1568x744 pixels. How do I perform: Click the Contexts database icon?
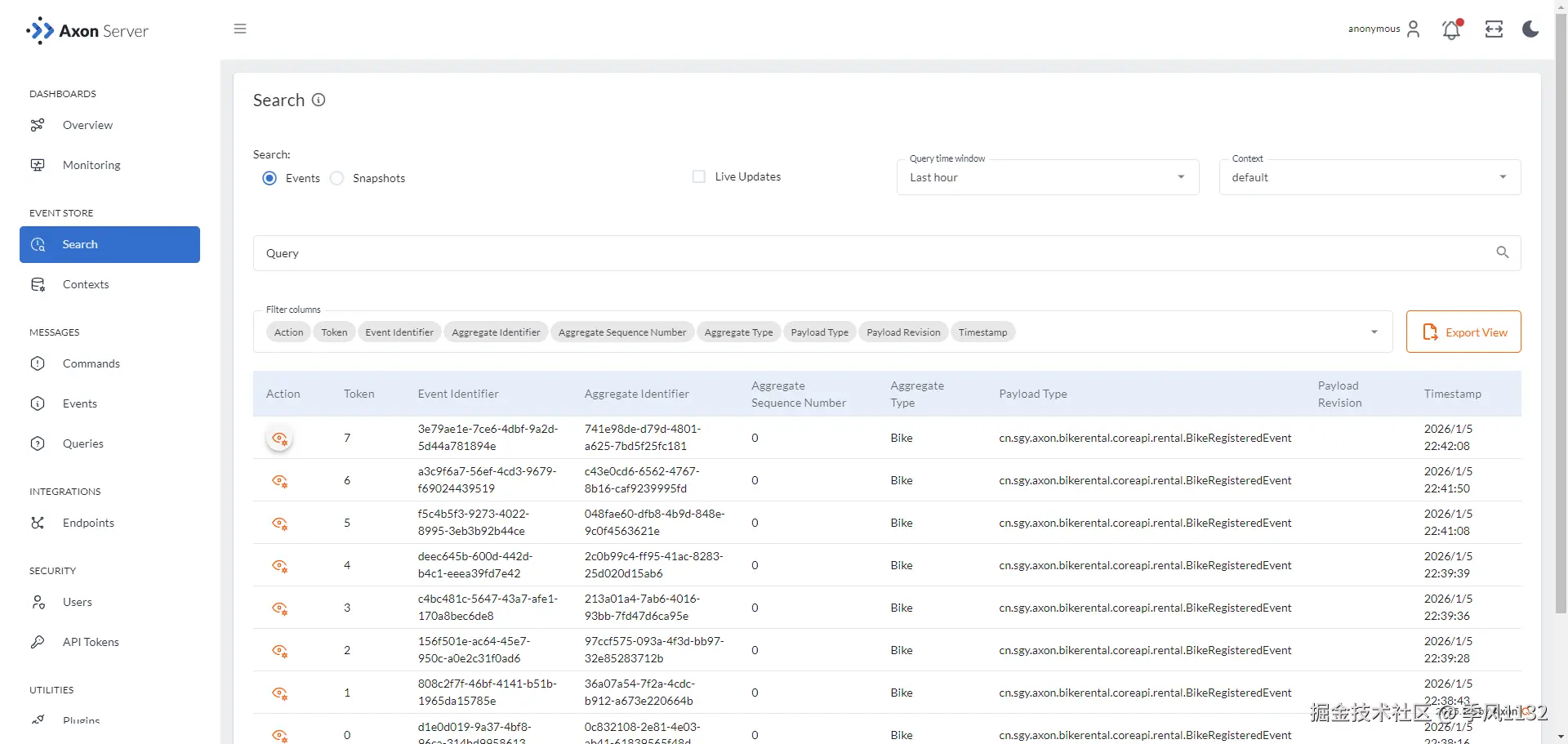click(38, 284)
